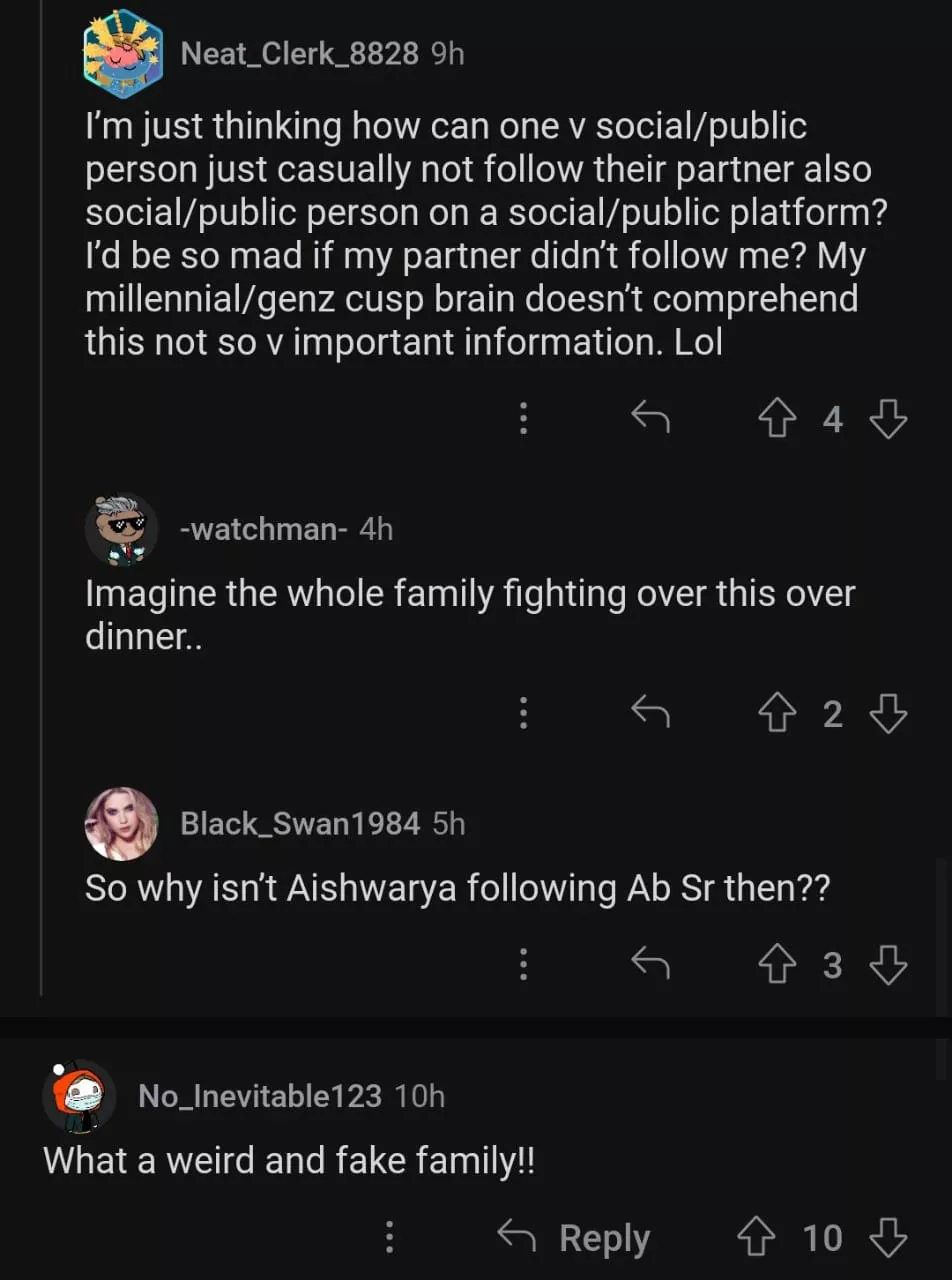This screenshot has width=952, height=1280.
Task: Click Reply under No_Inevitable123's comment
Action: tap(575, 1238)
